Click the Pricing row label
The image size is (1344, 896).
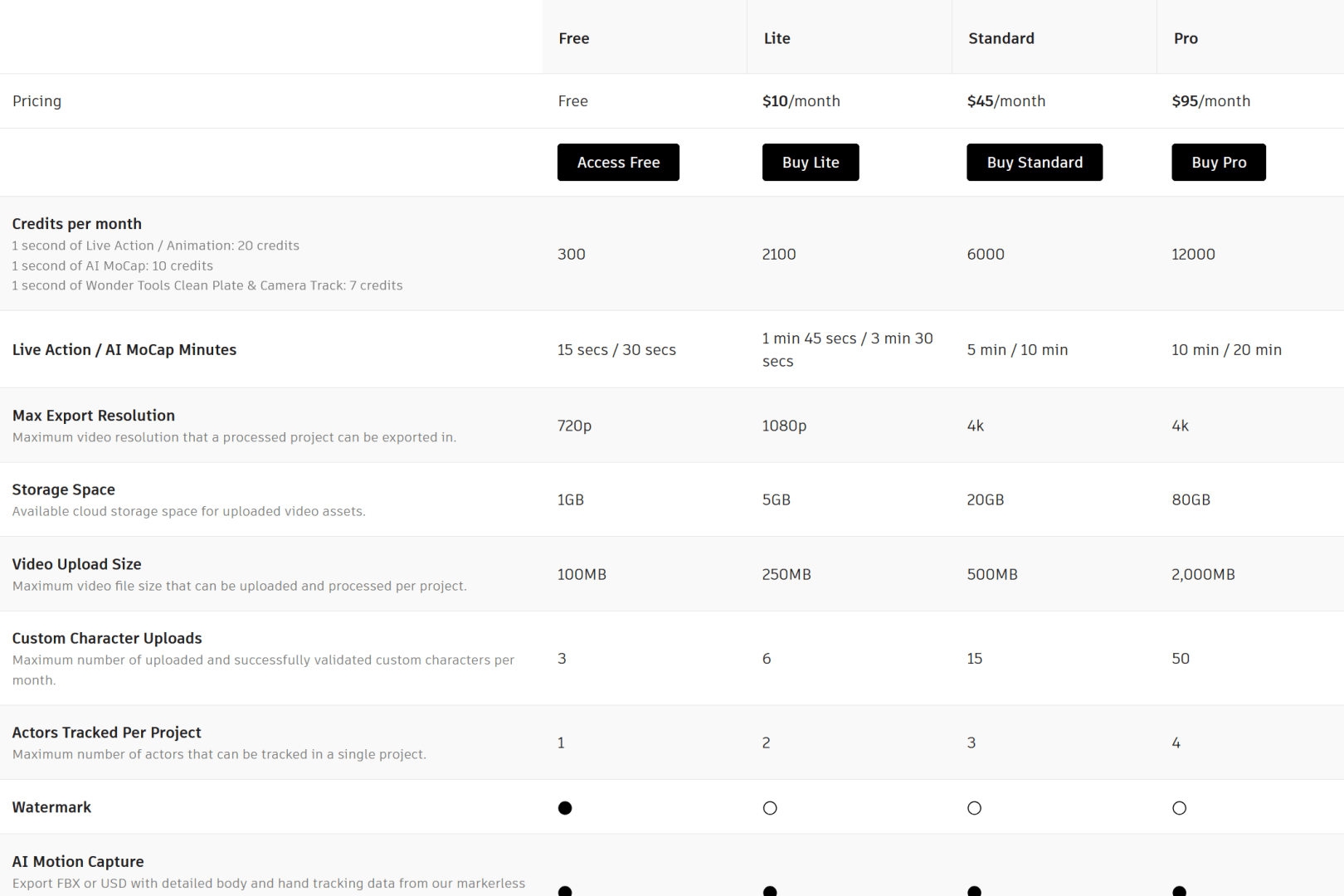coord(37,100)
